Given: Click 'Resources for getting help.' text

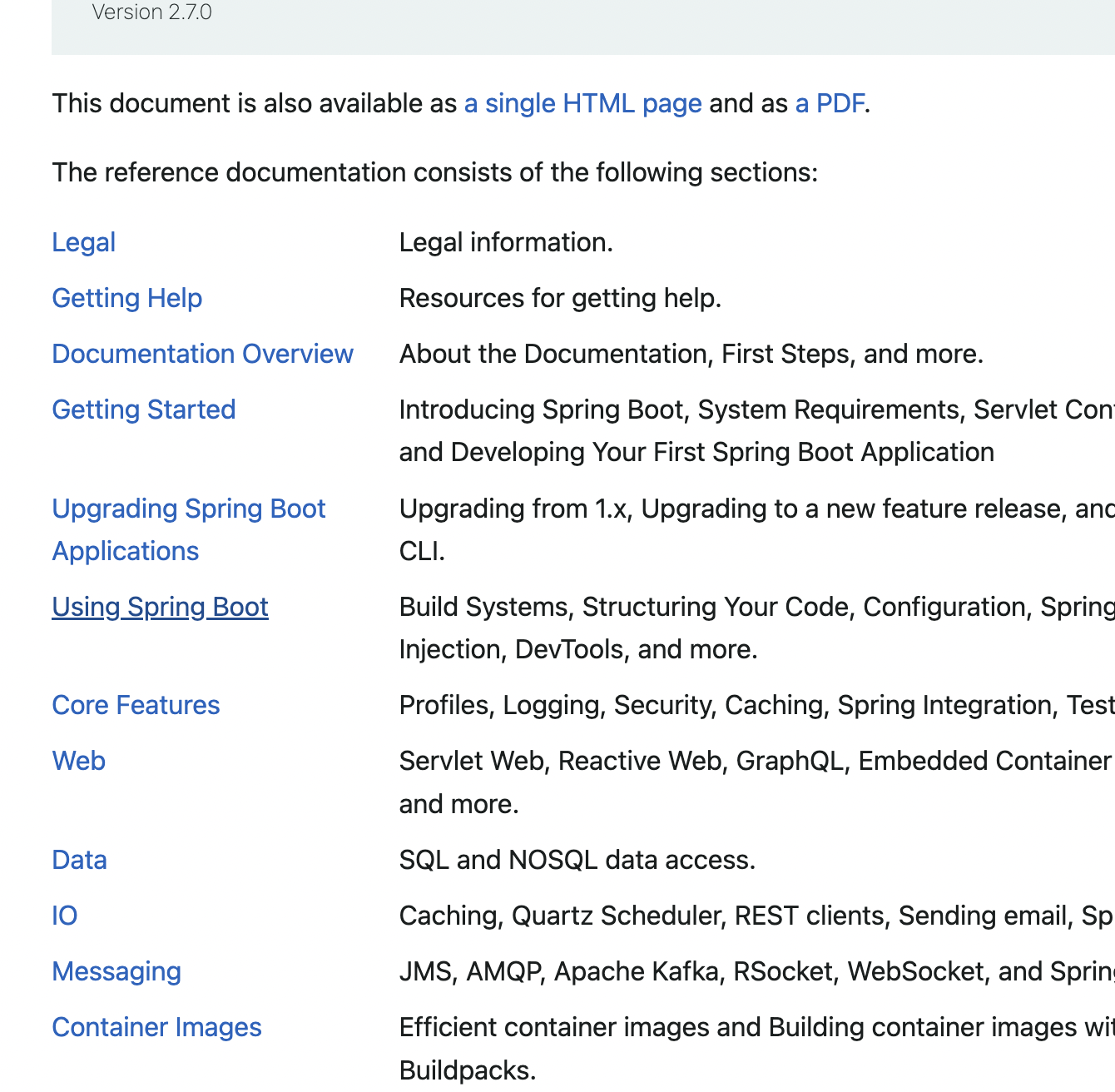Looking at the screenshot, I should (560, 298).
